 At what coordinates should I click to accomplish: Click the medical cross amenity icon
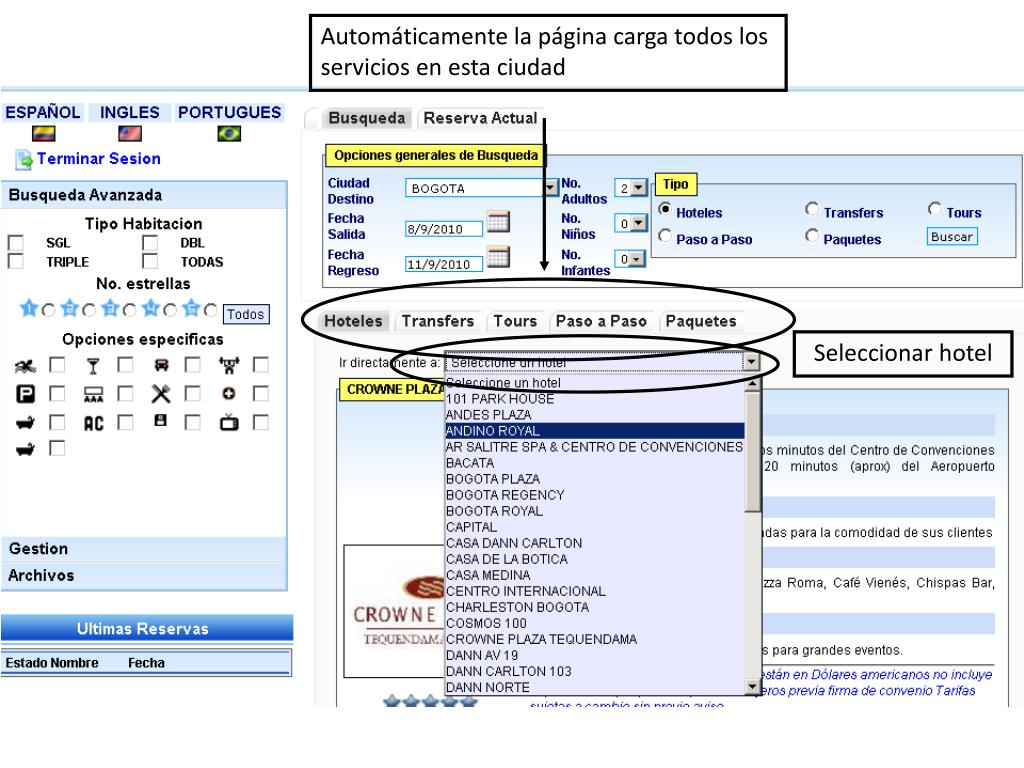[229, 394]
